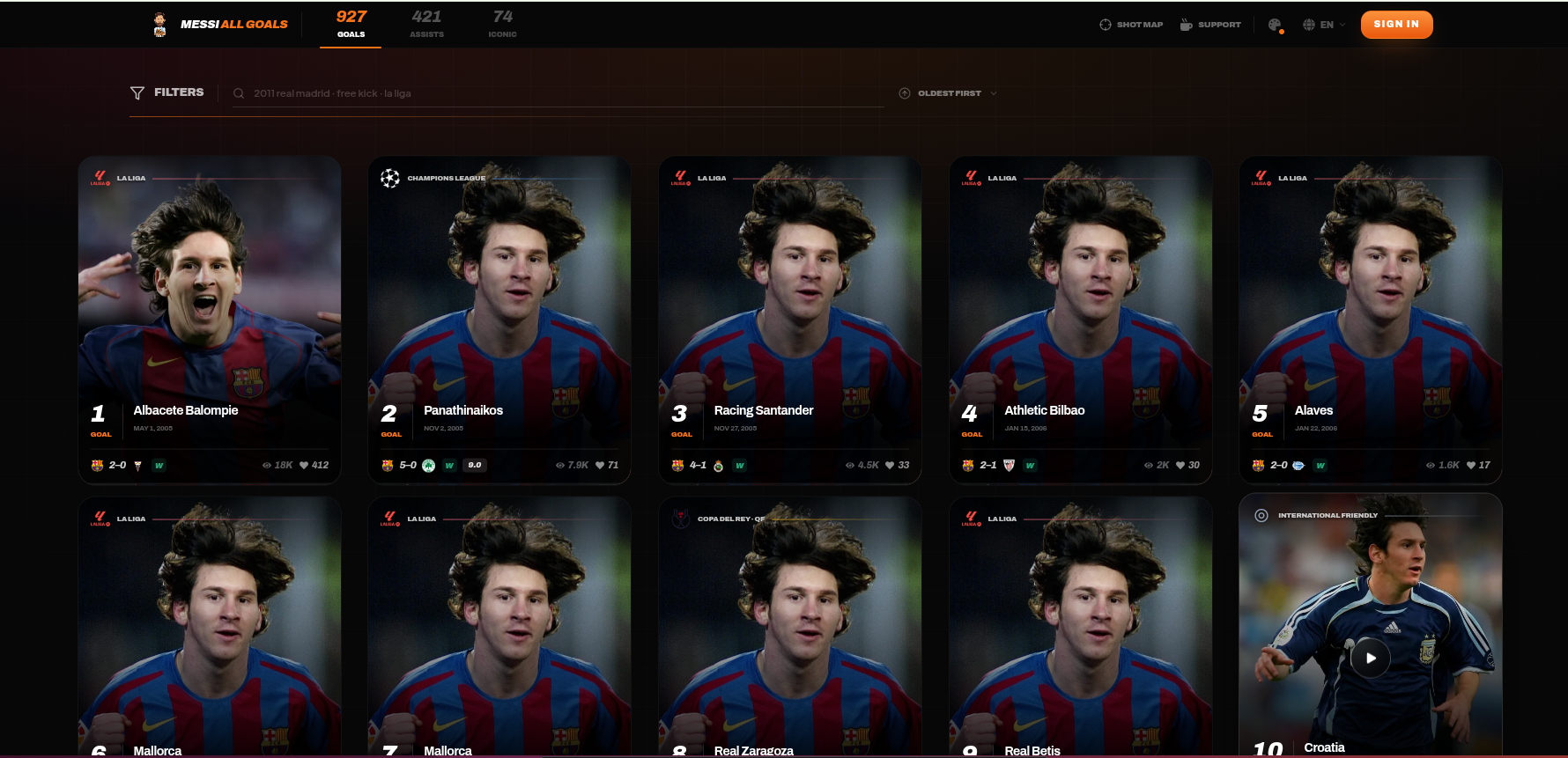
Task: Like the Alaves goal heart icon
Action: click(x=1471, y=466)
